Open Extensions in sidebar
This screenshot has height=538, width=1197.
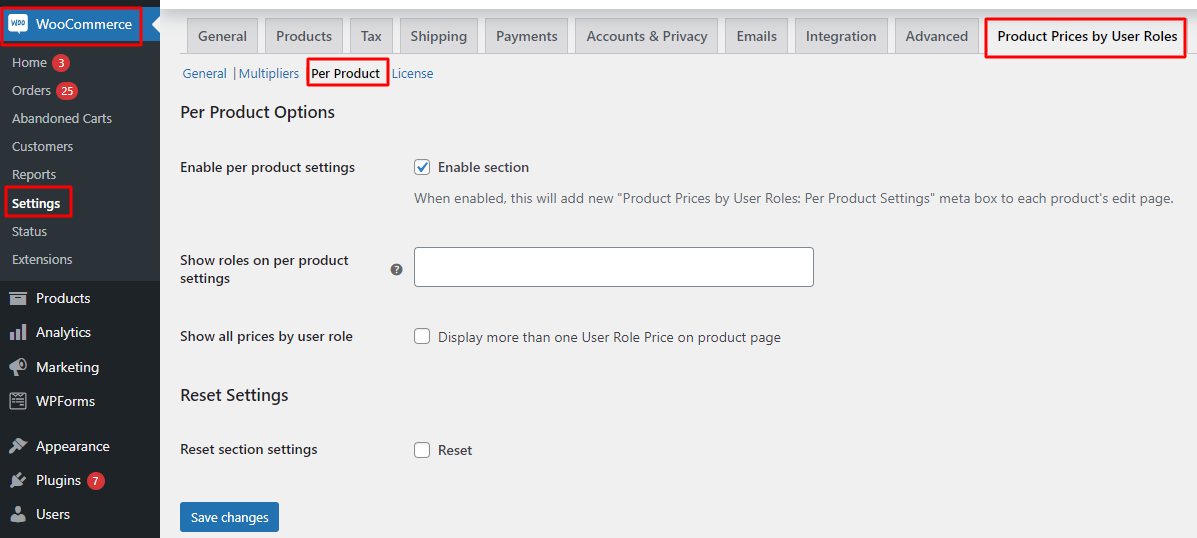pyautogui.click(x=42, y=259)
